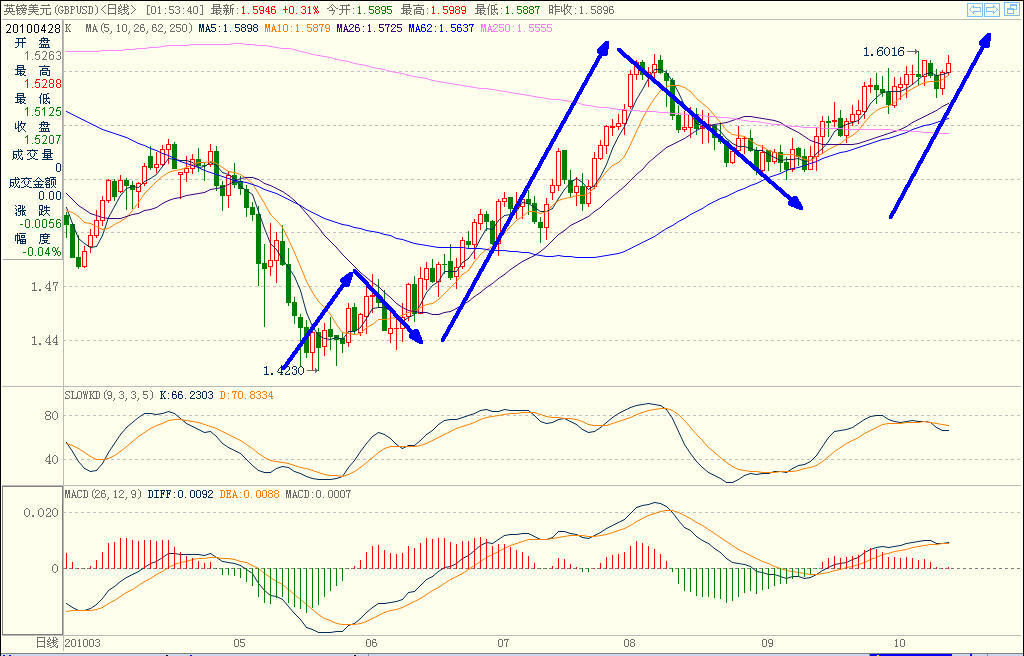Viewport: 1024px width, 656px height.
Task: Click the D:70.8334 value
Action: [246, 395]
